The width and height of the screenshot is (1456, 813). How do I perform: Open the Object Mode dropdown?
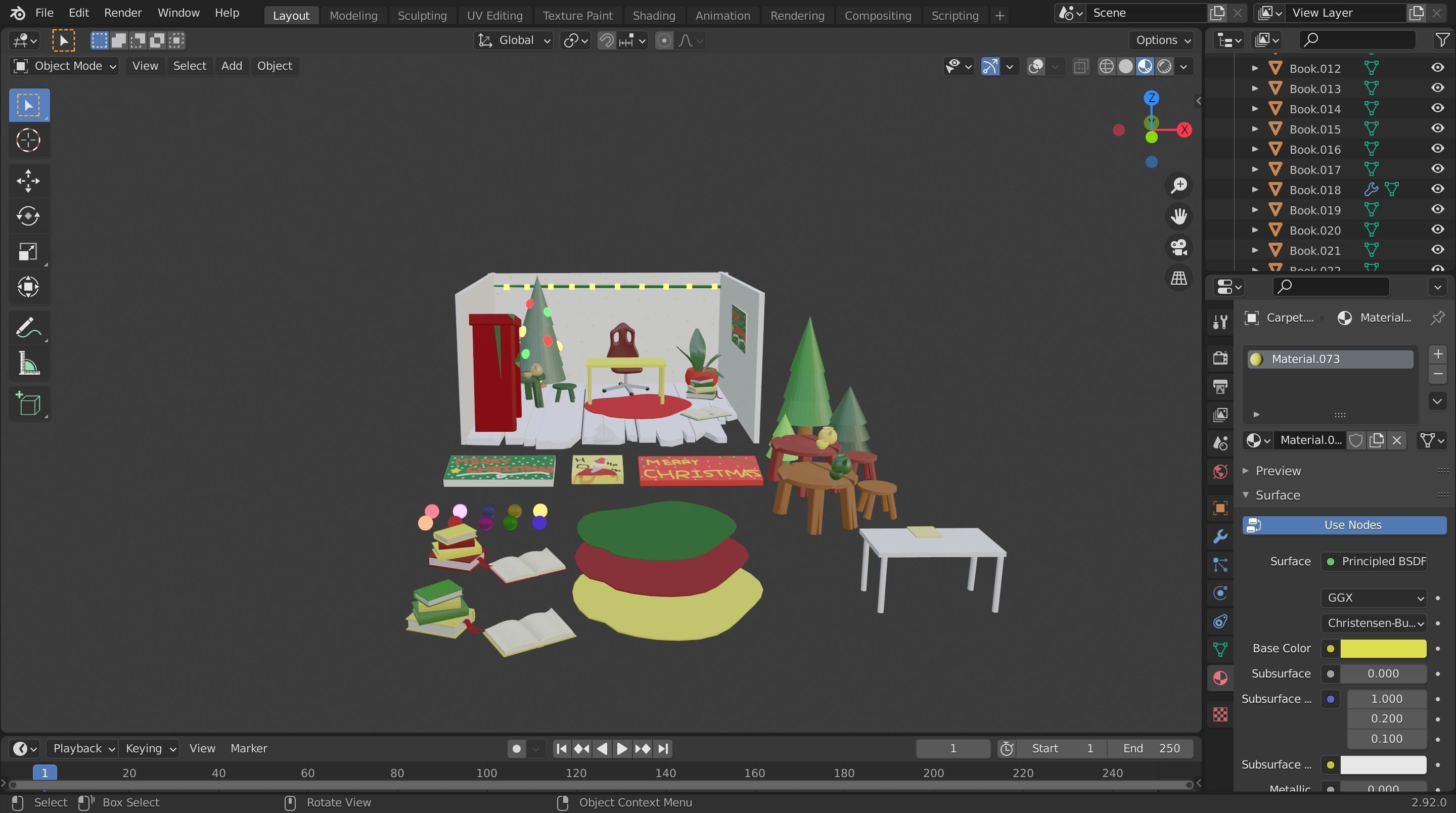[64, 66]
